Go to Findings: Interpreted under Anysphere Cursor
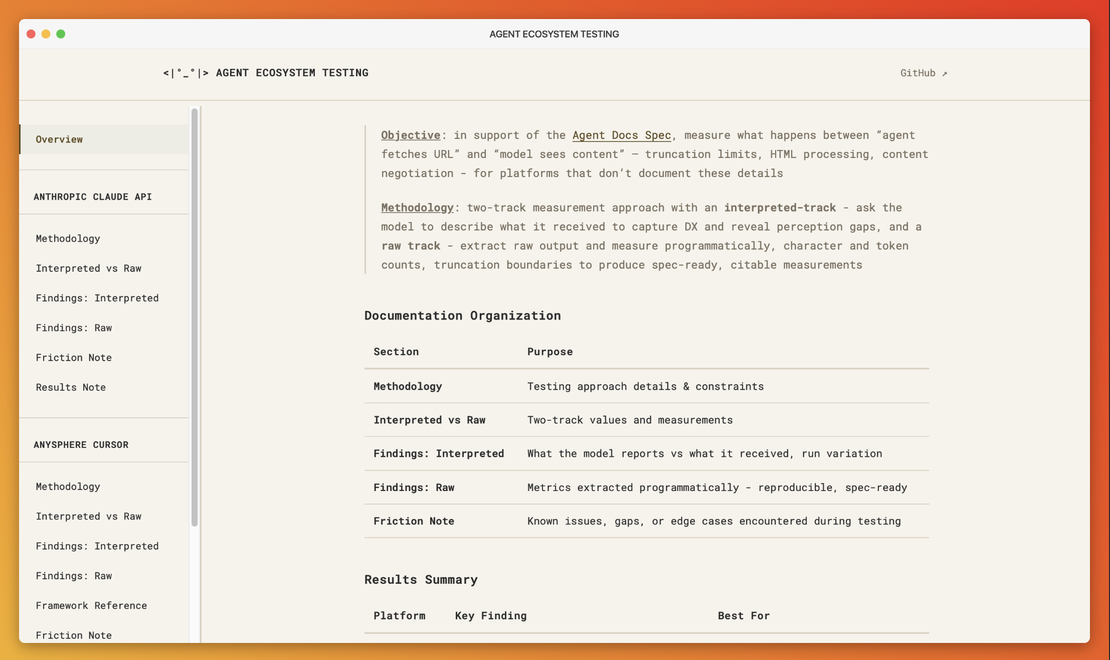This screenshot has width=1110, height=660. [97, 546]
